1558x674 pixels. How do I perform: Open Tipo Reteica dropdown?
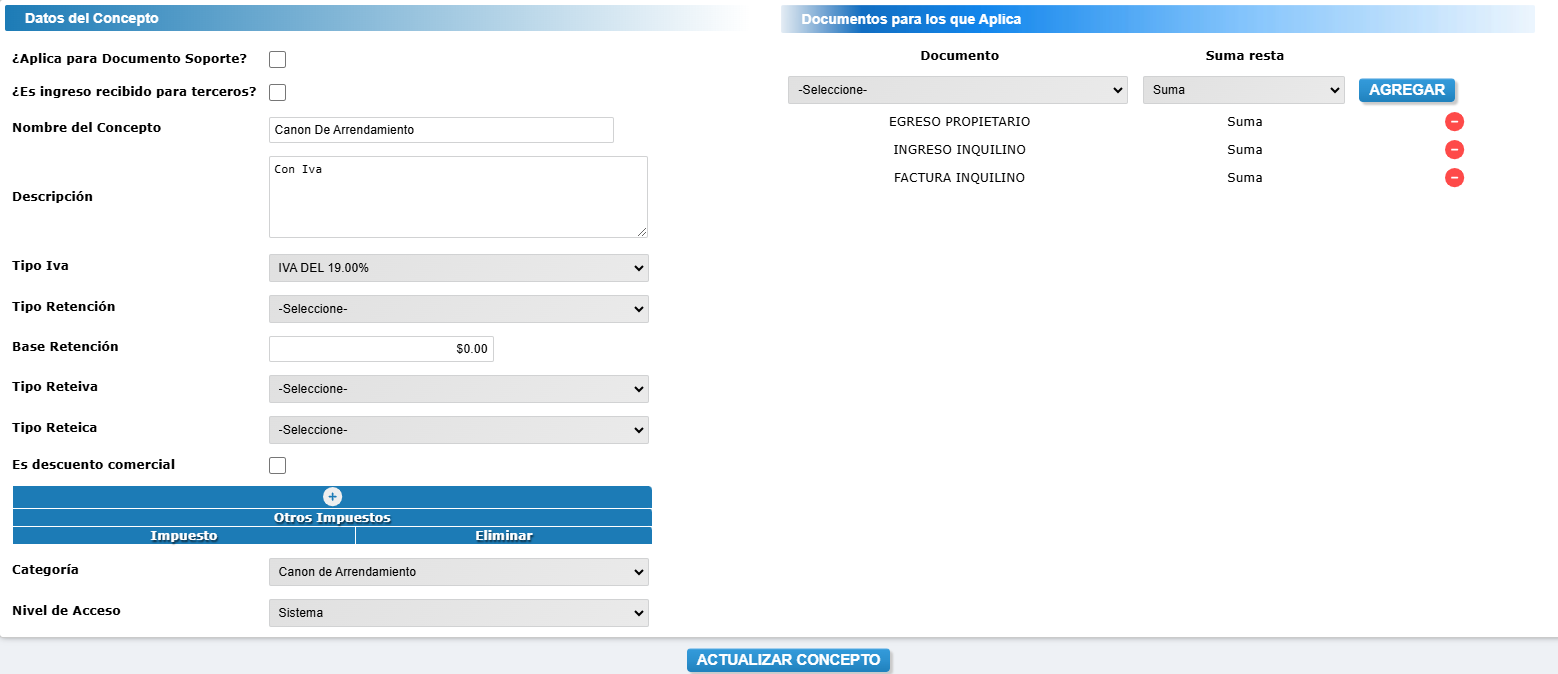458,430
